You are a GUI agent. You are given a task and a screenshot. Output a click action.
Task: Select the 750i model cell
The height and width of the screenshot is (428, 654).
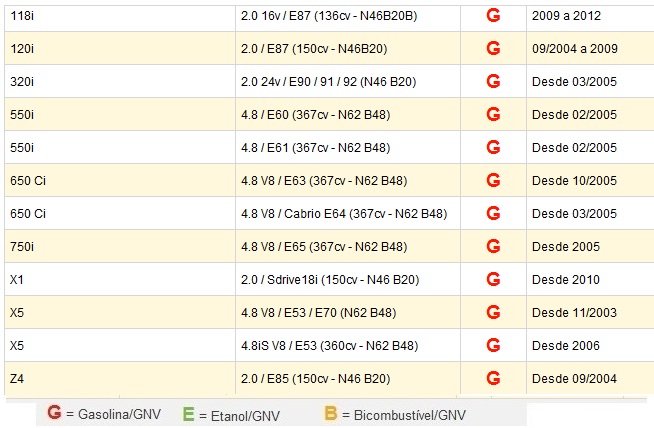tap(120, 246)
